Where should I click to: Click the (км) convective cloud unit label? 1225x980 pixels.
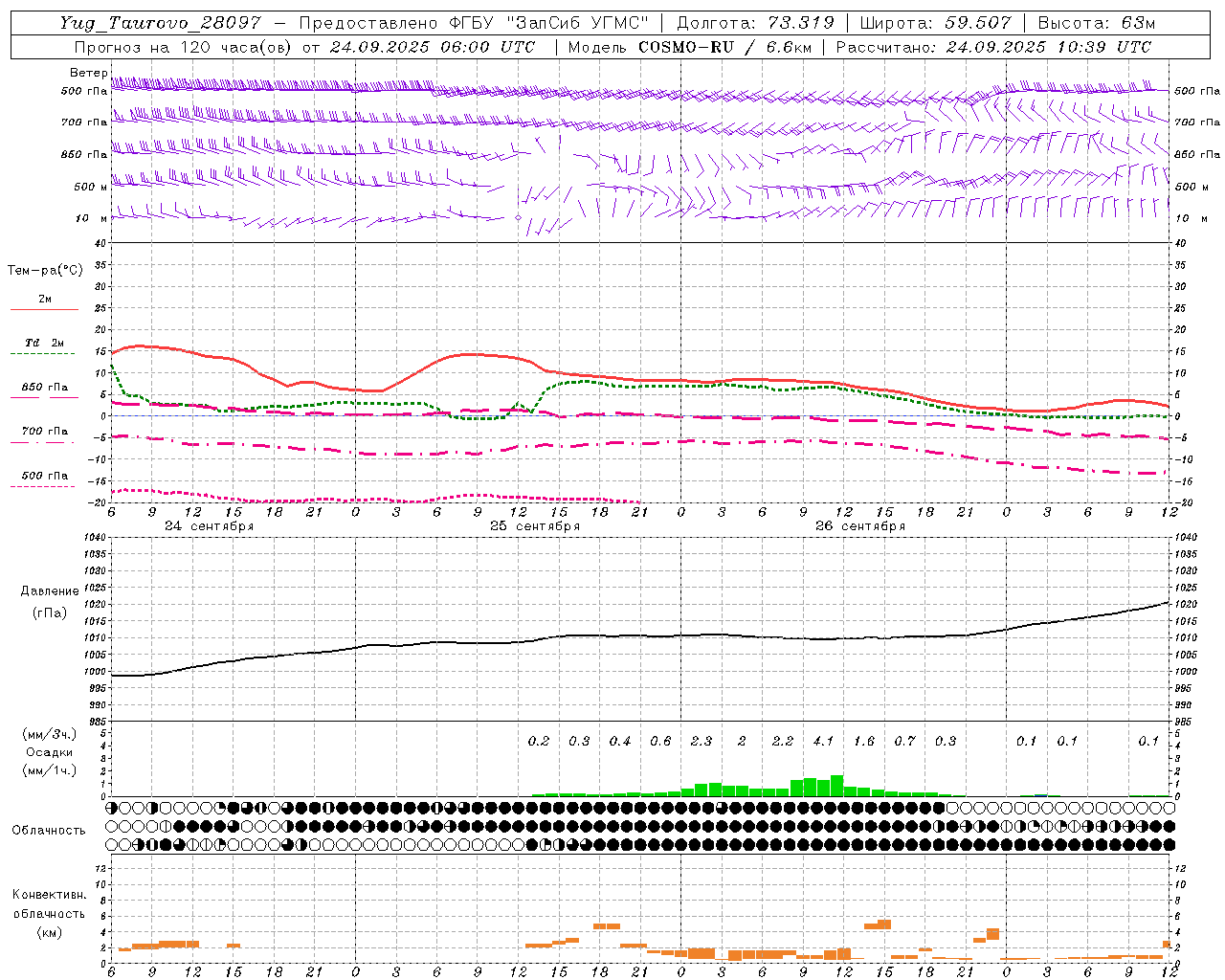[49, 932]
